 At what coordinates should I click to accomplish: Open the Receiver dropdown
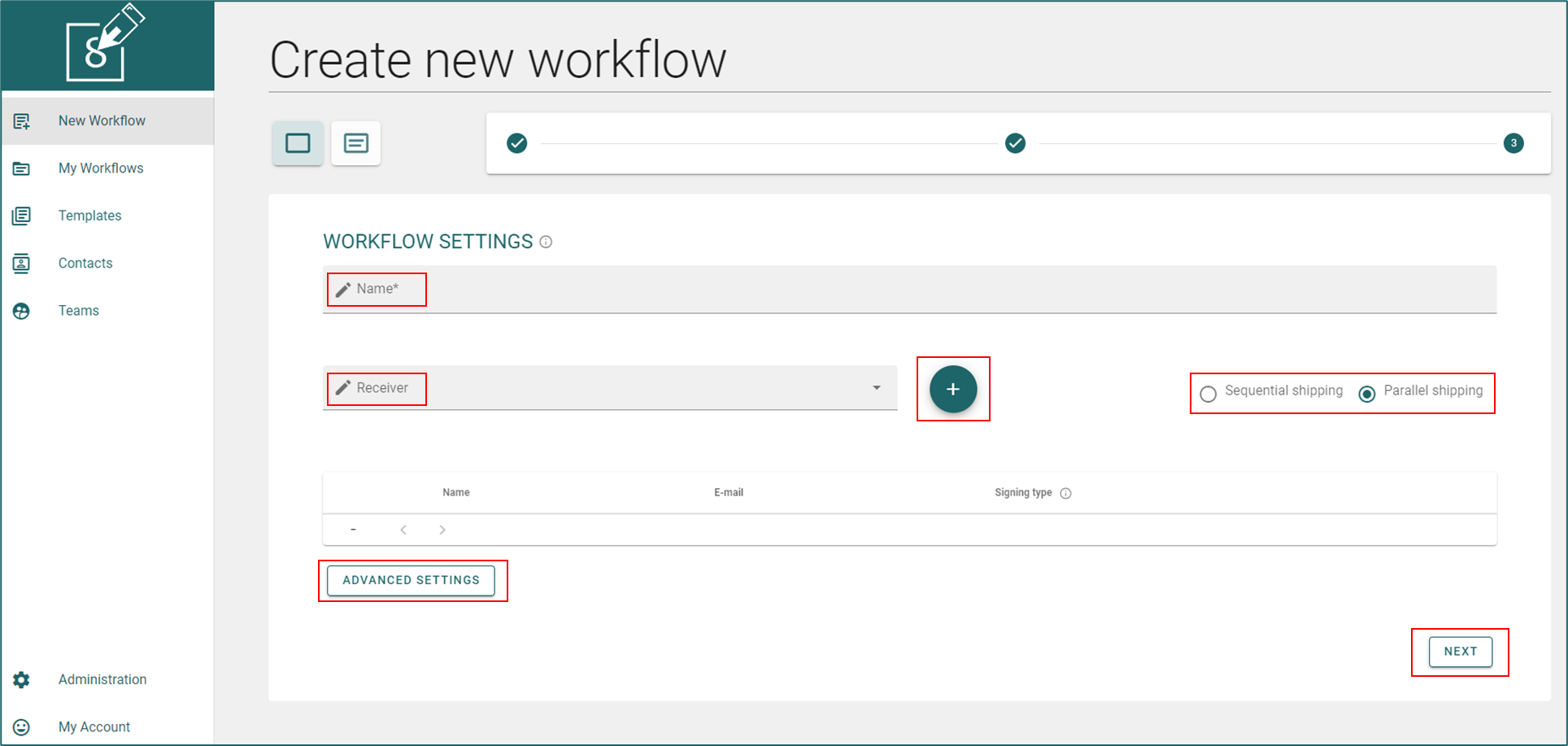[x=610, y=388]
